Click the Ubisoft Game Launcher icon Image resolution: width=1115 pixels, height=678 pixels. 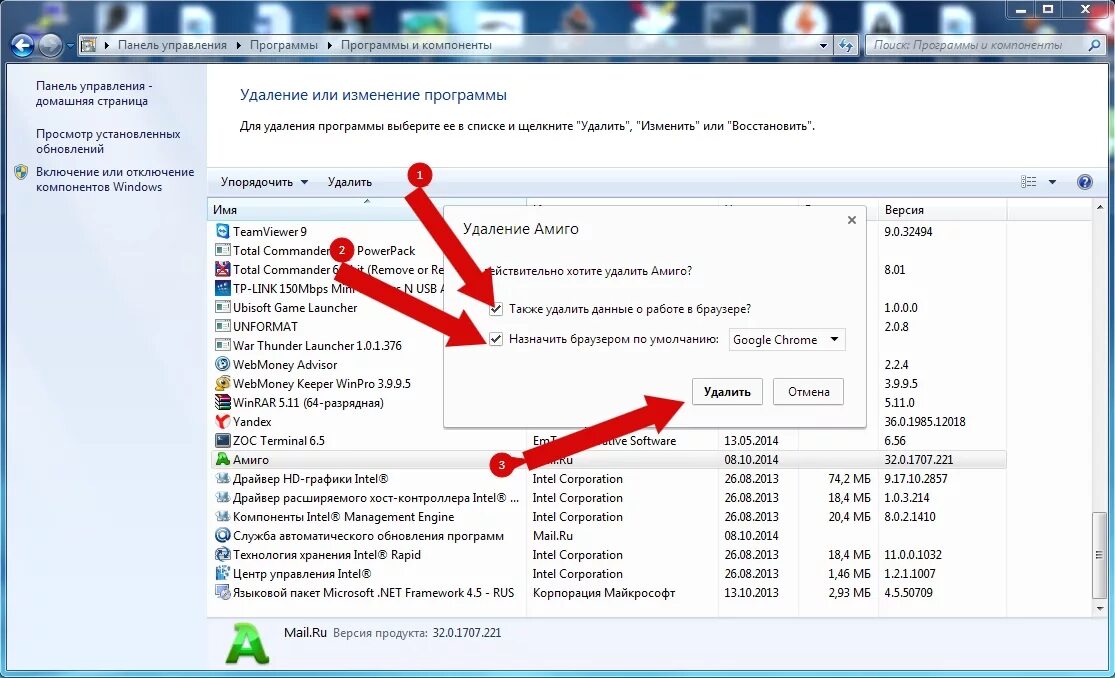[223, 307]
